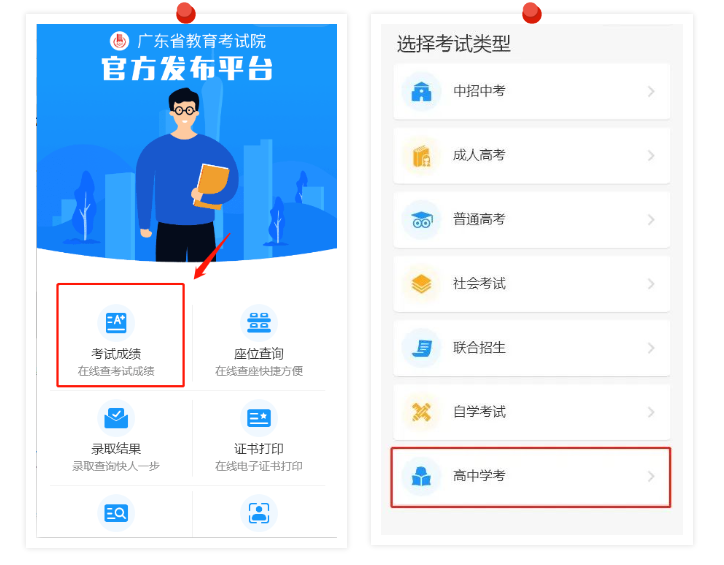Choose the 成人高考 exam type label

[x=479, y=155]
